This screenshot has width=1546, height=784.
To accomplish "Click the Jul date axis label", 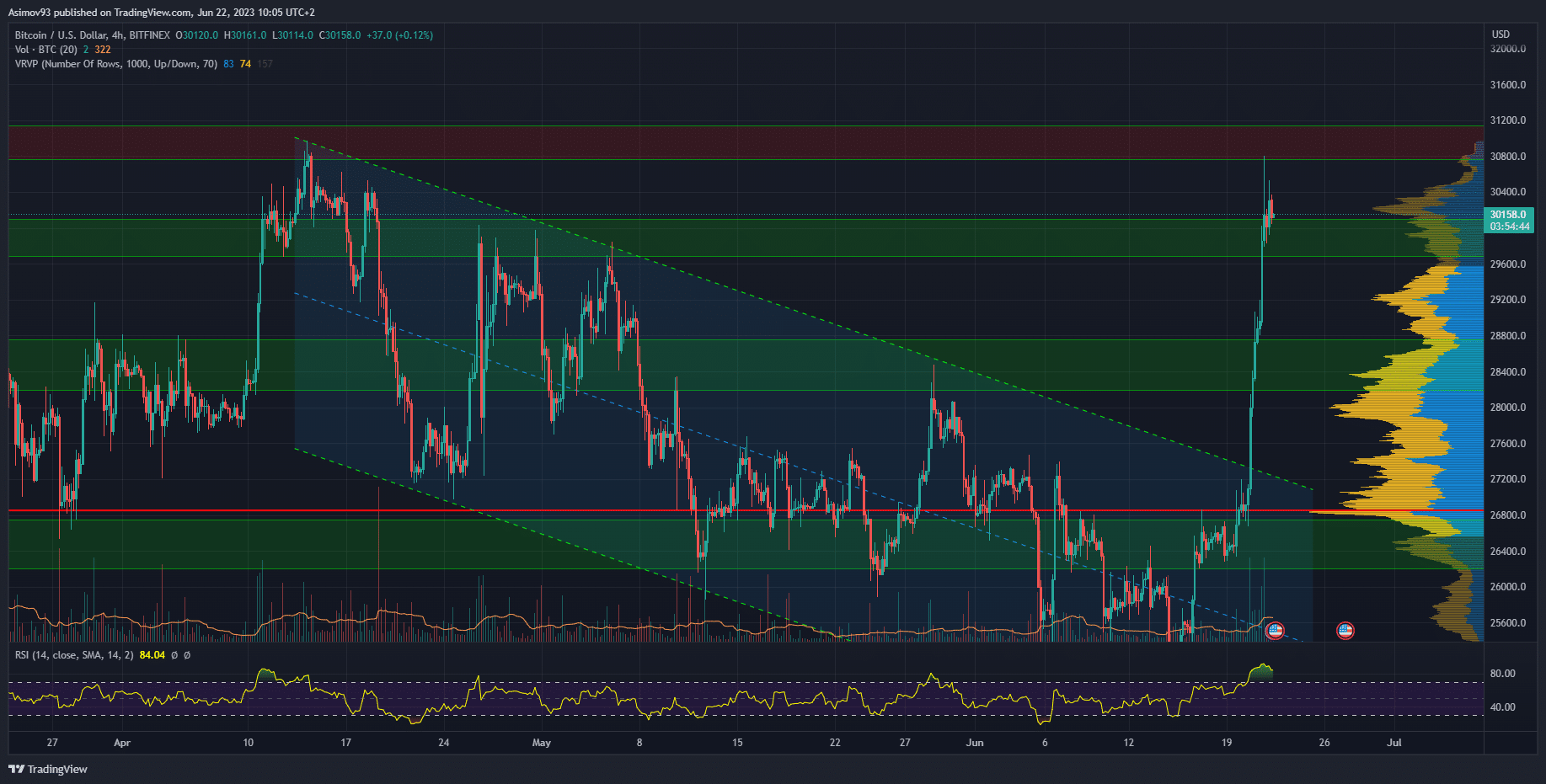I will pyautogui.click(x=1394, y=743).
